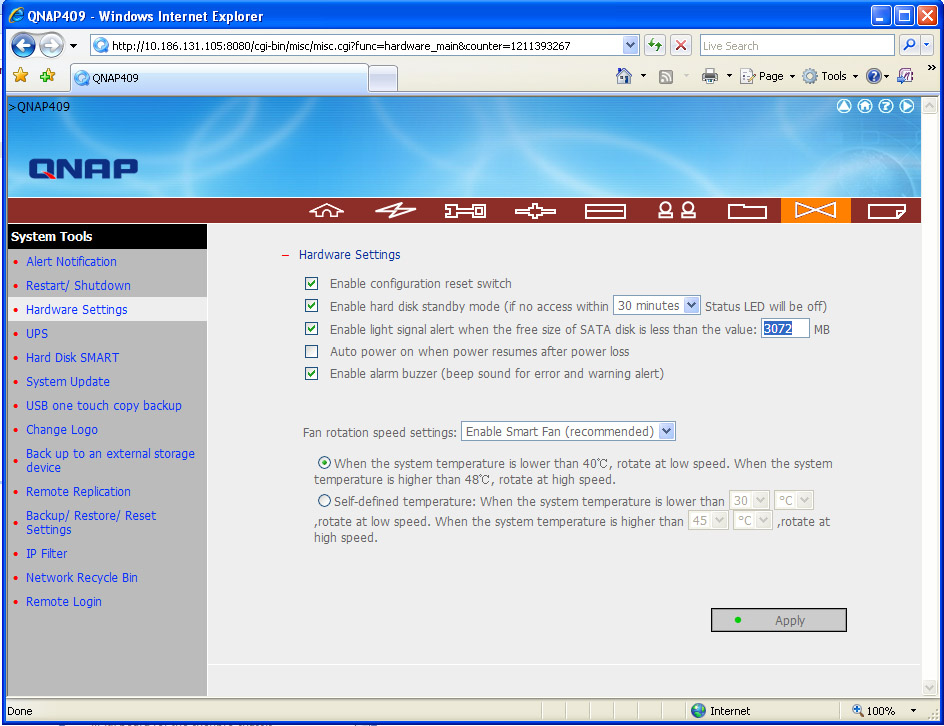
Task: Go forward with the browser Forward button
Action: coord(52,45)
